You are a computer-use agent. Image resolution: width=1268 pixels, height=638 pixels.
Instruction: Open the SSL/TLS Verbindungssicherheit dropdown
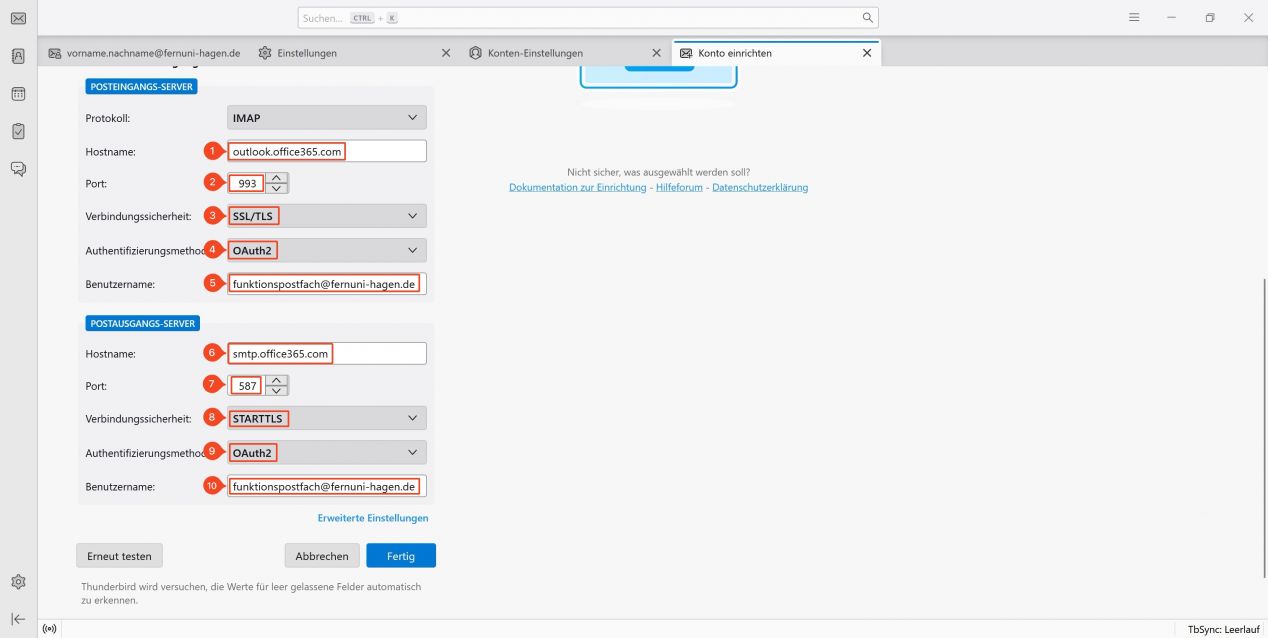326,215
